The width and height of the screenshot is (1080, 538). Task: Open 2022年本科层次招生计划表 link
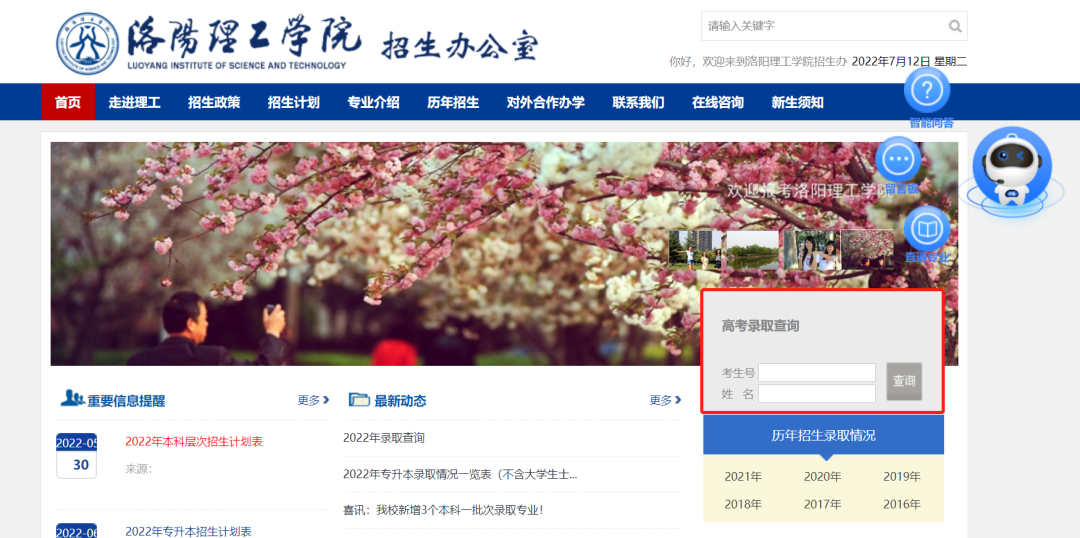coord(194,442)
